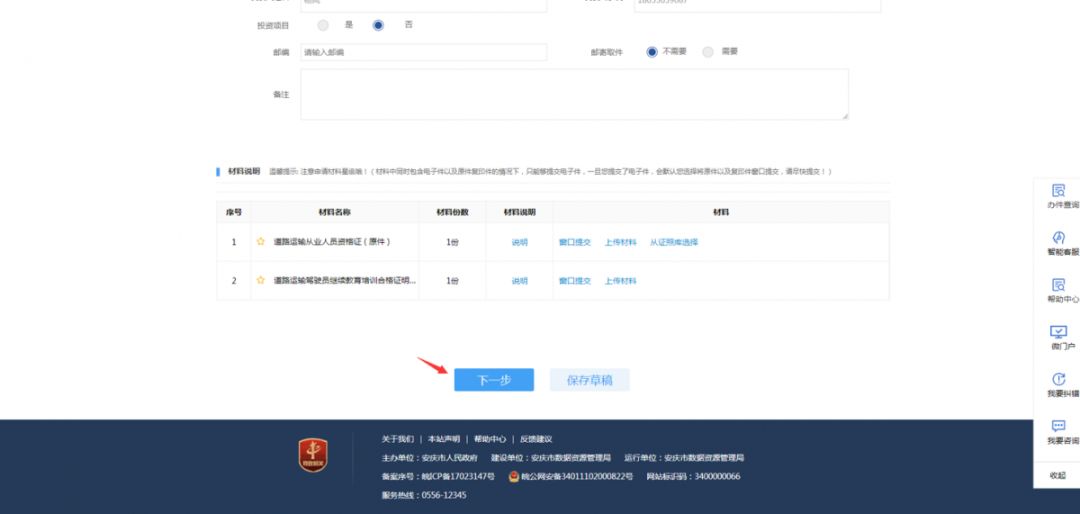This screenshot has height=514, width=1080.
Task: Open the 帮助中心 sidebar icon
Action: coord(1058,286)
